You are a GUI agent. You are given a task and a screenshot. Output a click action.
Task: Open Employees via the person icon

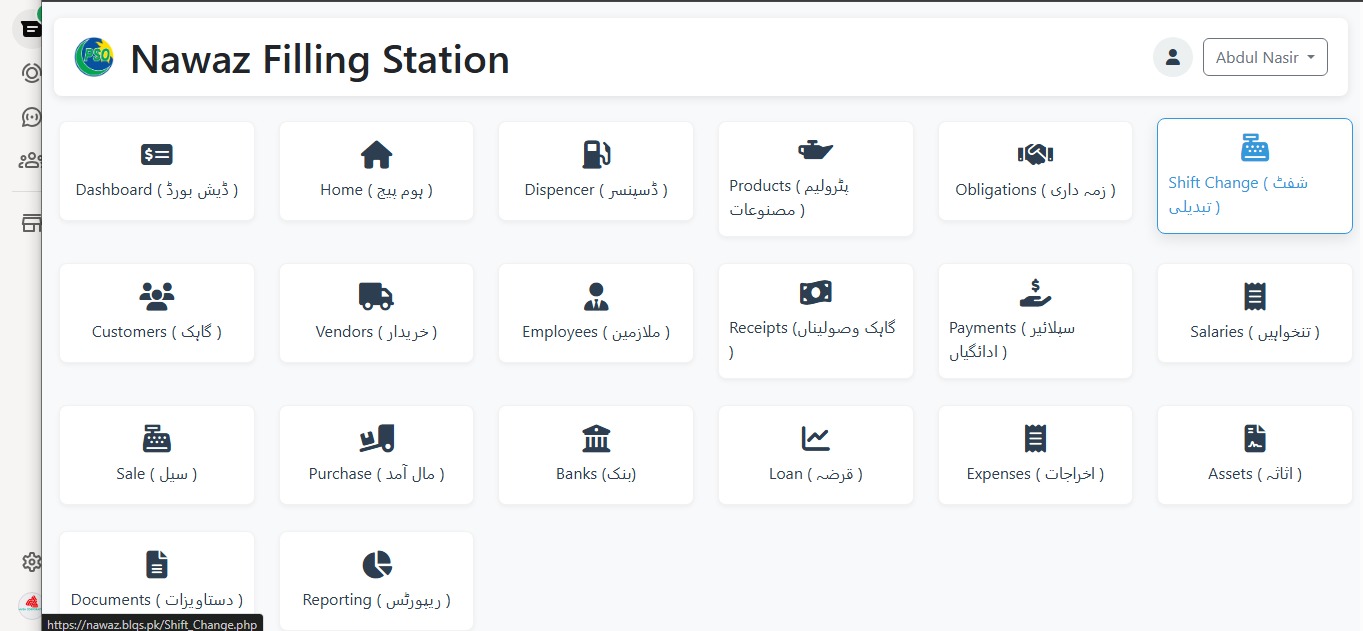coord(595,295)
